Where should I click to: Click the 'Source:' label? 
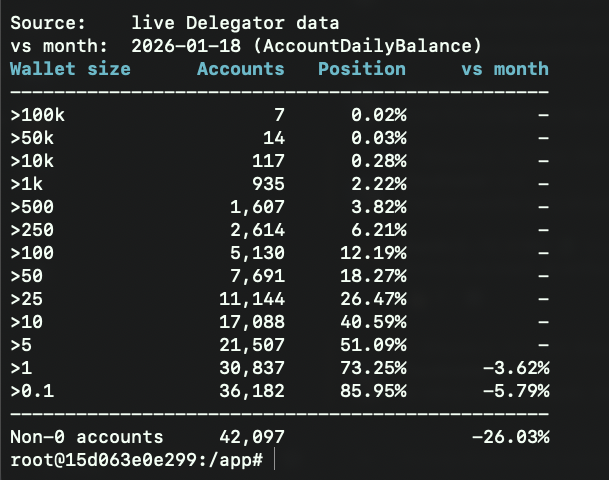(x=48, y=23)
